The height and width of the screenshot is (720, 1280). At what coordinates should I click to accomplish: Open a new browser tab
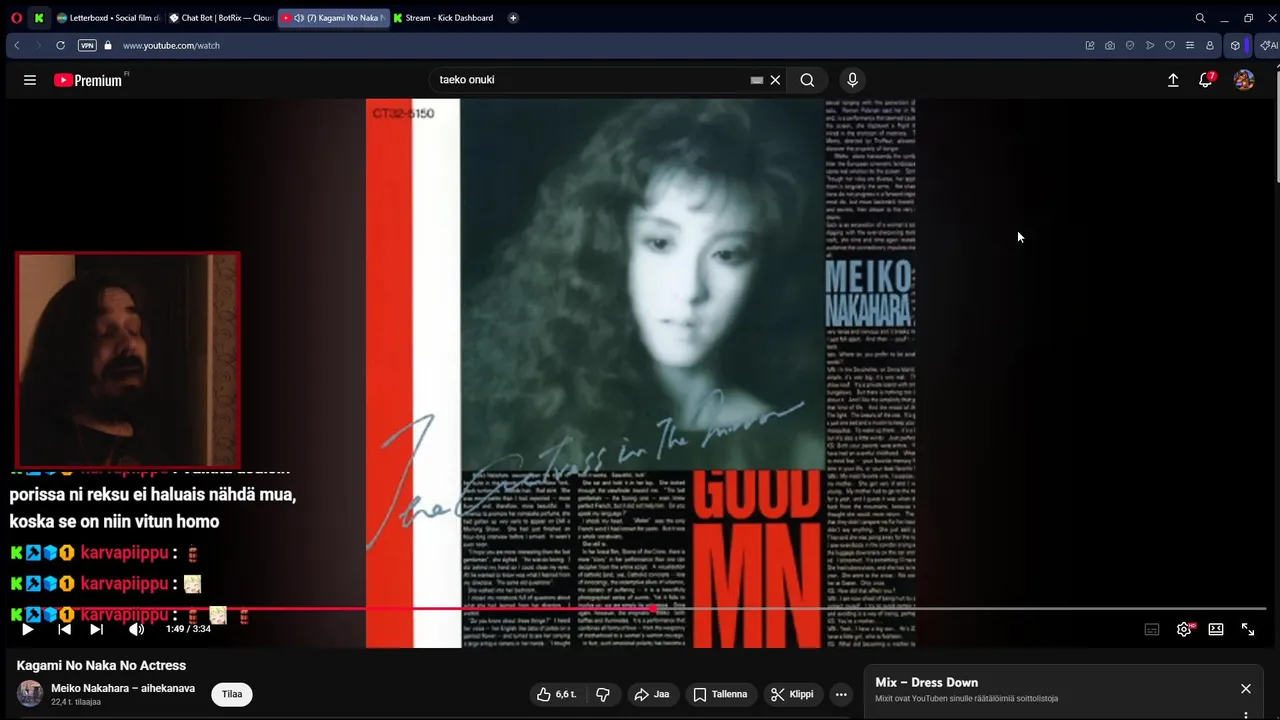(x=513, y=18)
